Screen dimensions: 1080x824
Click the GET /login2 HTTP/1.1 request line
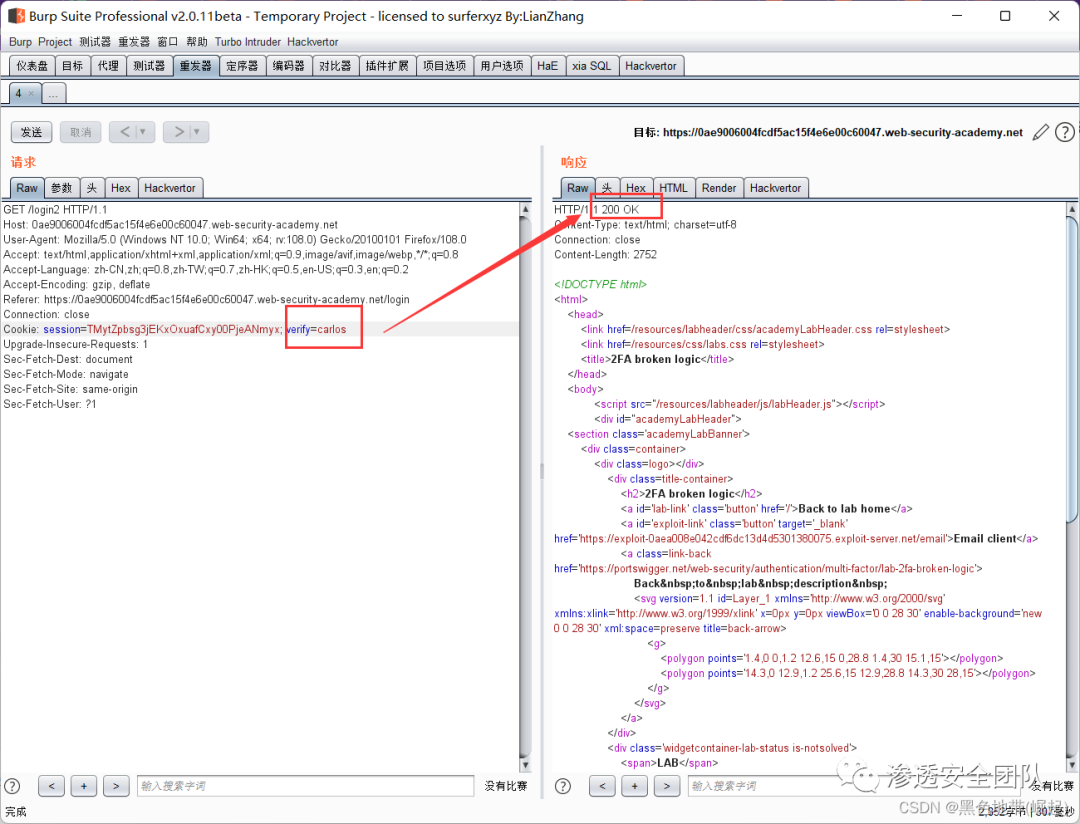pos(55,209)
